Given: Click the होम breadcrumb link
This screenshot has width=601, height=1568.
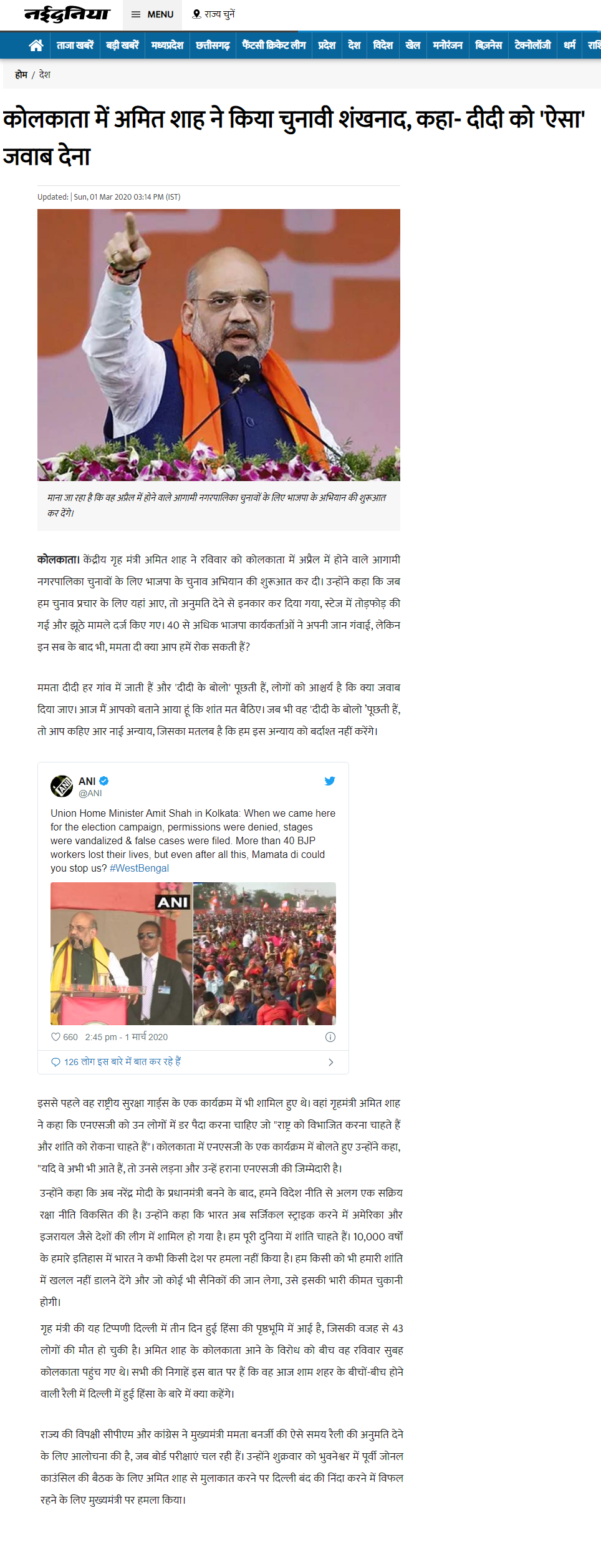Looking at the screenshot, I should coord(21,74).
